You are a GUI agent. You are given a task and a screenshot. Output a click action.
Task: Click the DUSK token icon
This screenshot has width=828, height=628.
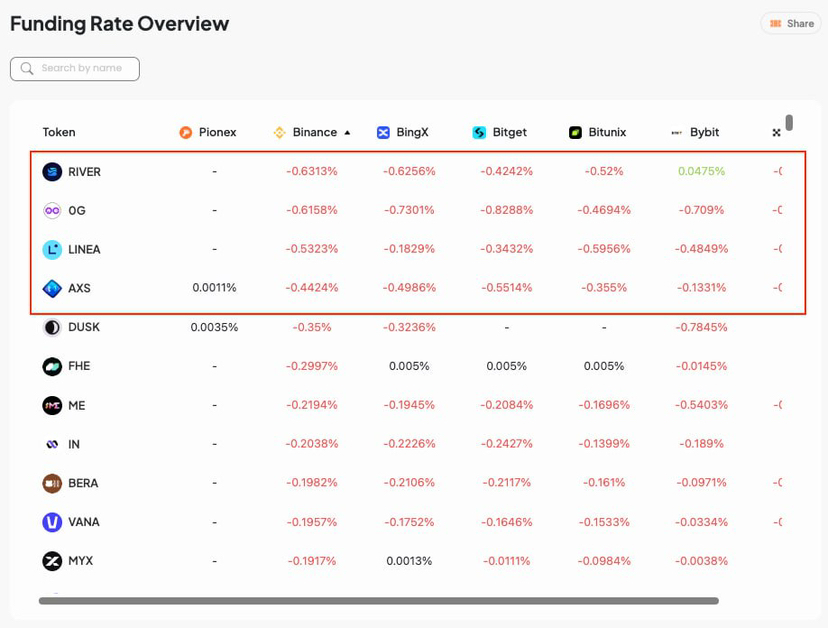[52, 327]
